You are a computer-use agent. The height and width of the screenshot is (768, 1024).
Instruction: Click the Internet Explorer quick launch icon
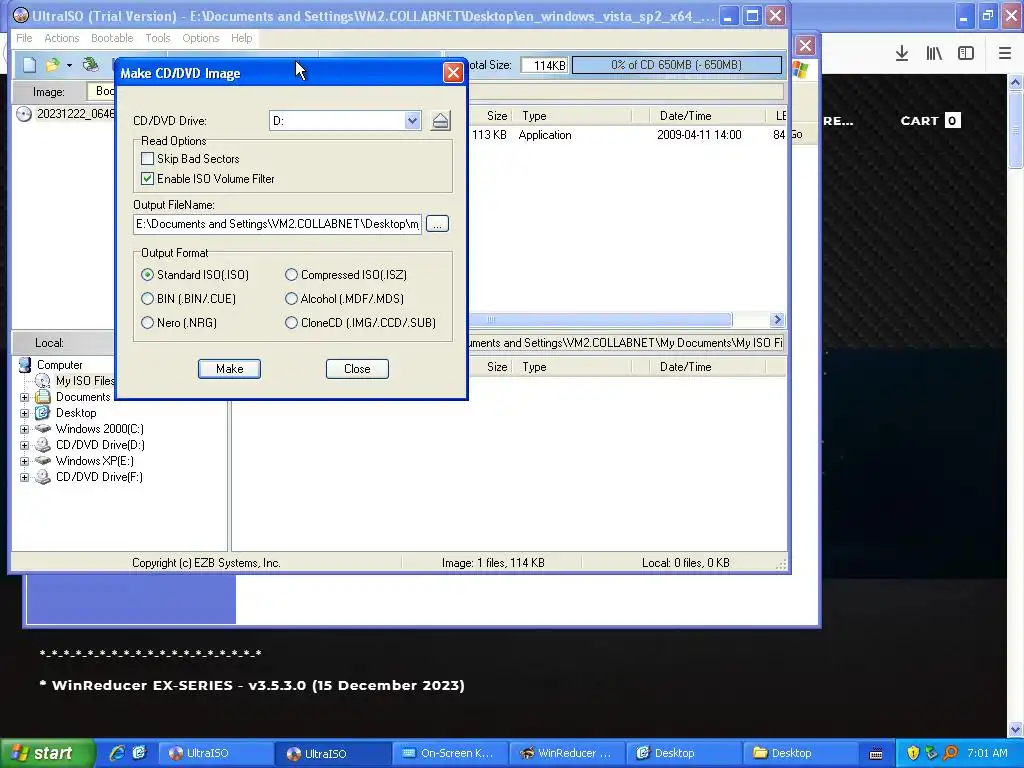(117, 753)
